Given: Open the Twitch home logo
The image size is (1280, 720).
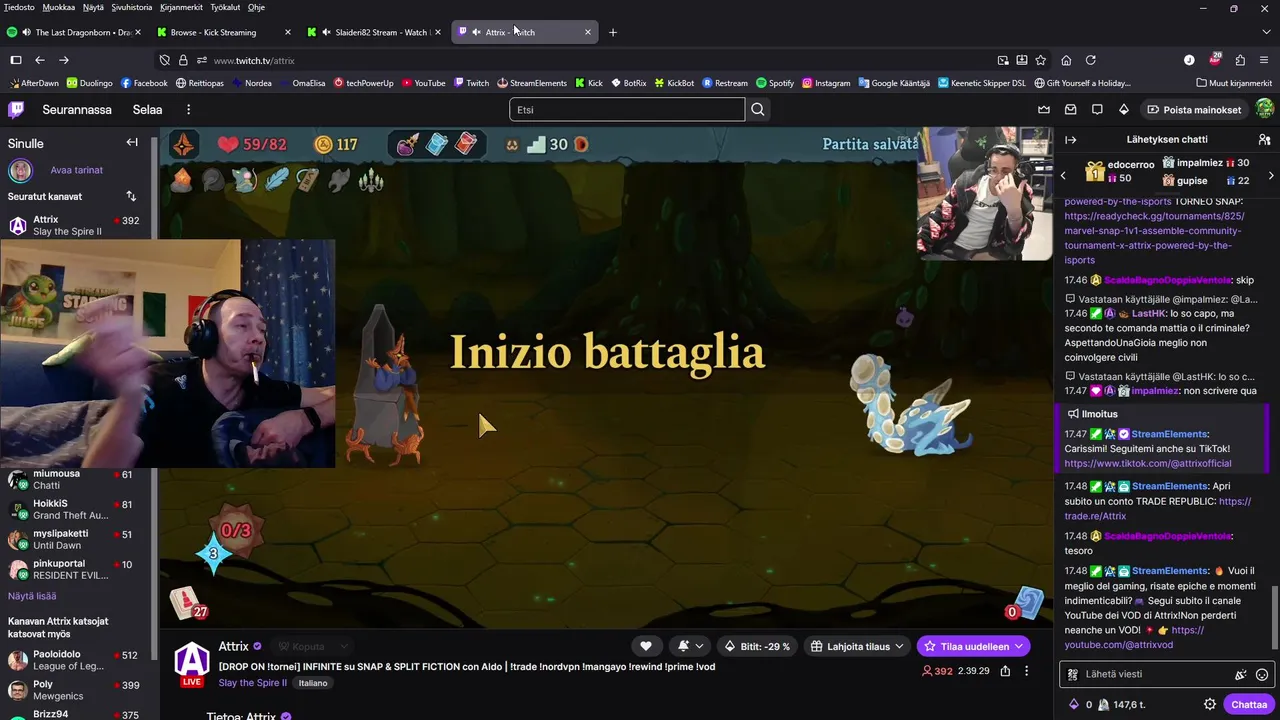Looking at the screenshot, I should coord(16,109).
